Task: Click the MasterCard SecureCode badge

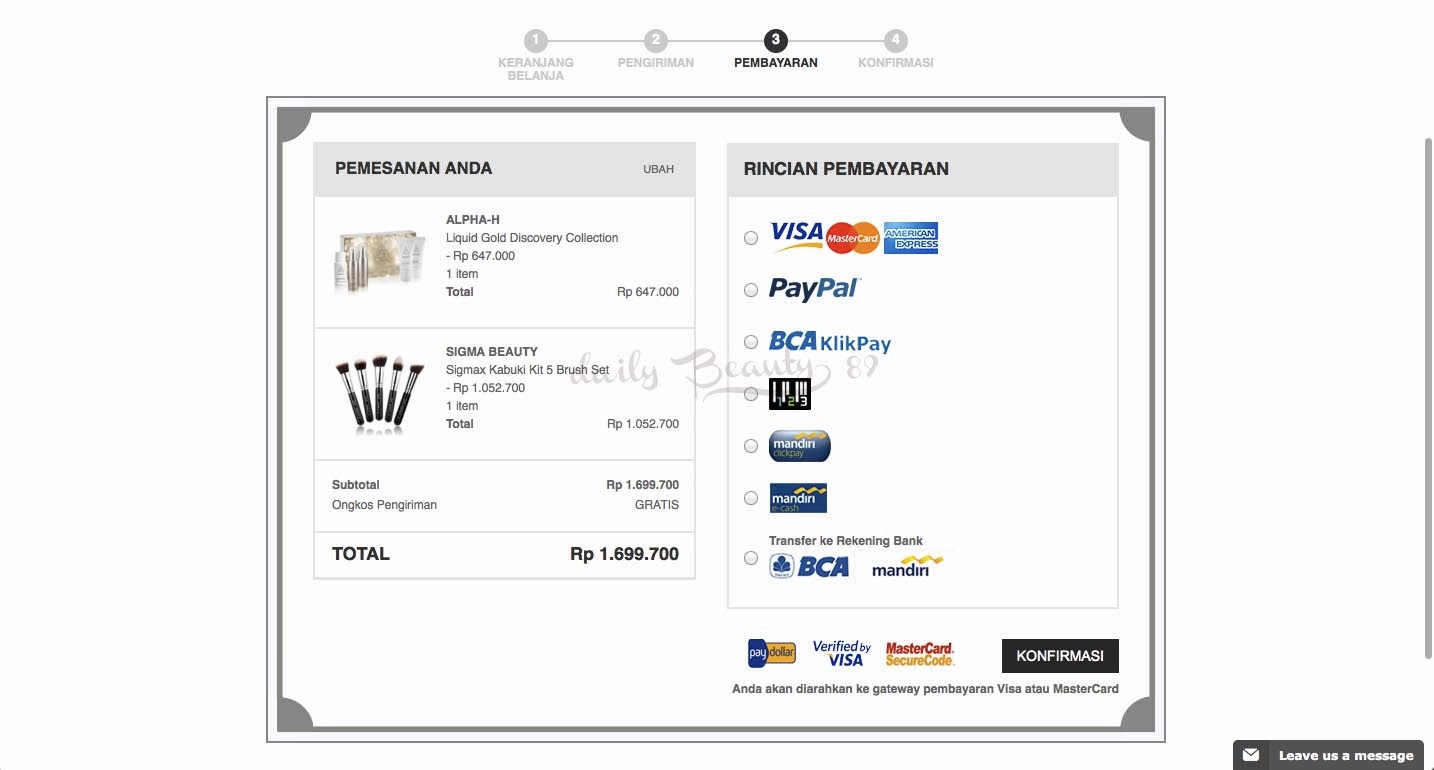Action: 920,654
